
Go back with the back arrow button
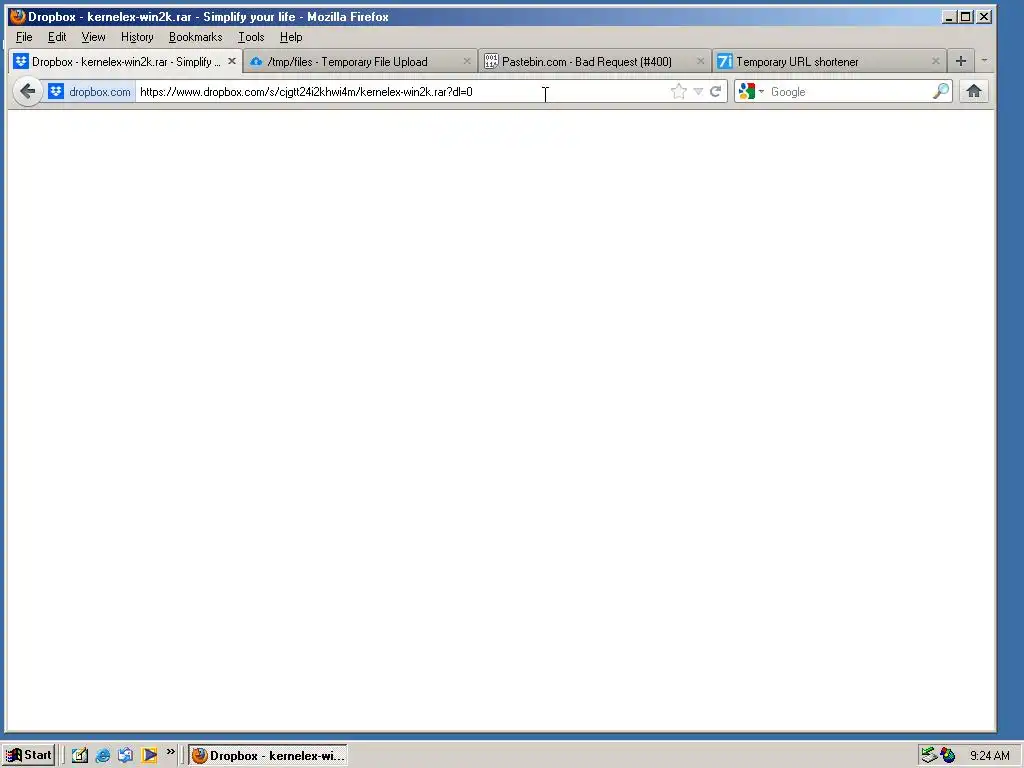click(x=27, y=91)
